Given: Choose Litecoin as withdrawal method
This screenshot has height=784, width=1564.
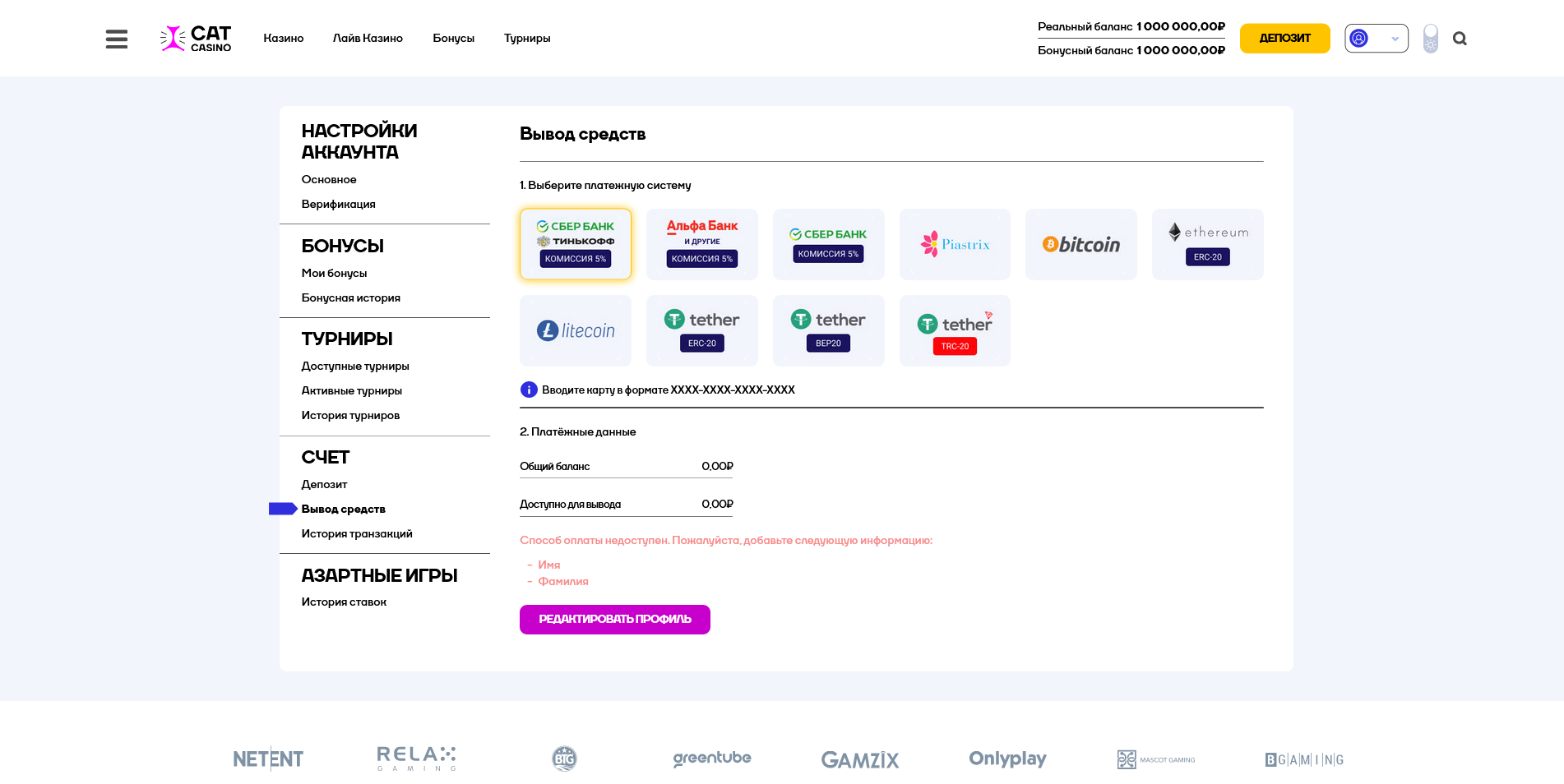Looking at the screenshot, I should [576, 330].
